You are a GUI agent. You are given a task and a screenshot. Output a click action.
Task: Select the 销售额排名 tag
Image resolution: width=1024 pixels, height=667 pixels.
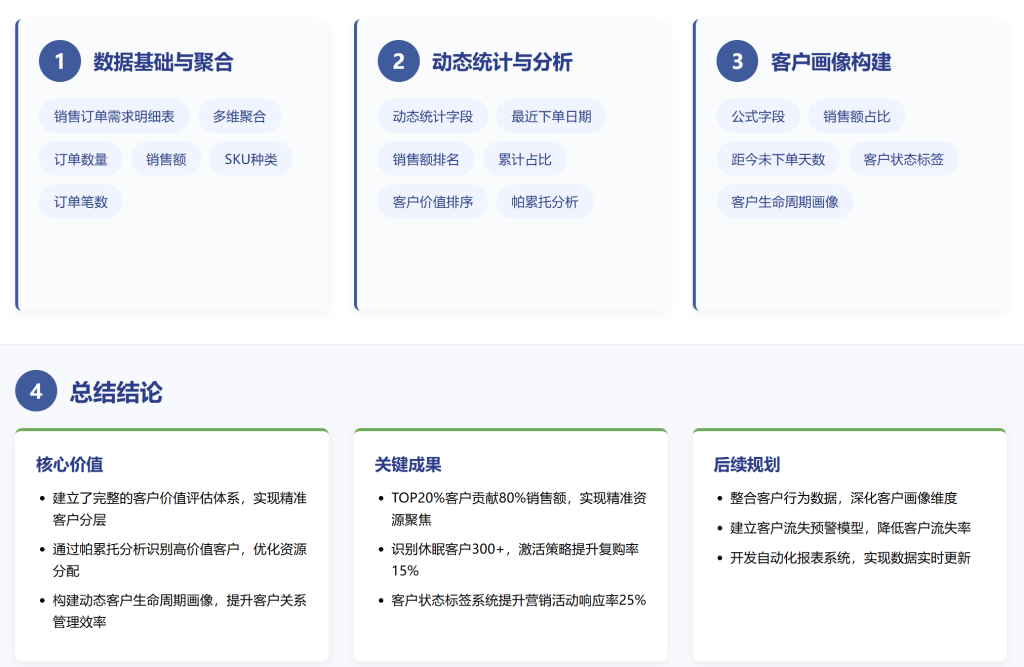(x=426, y=159)
